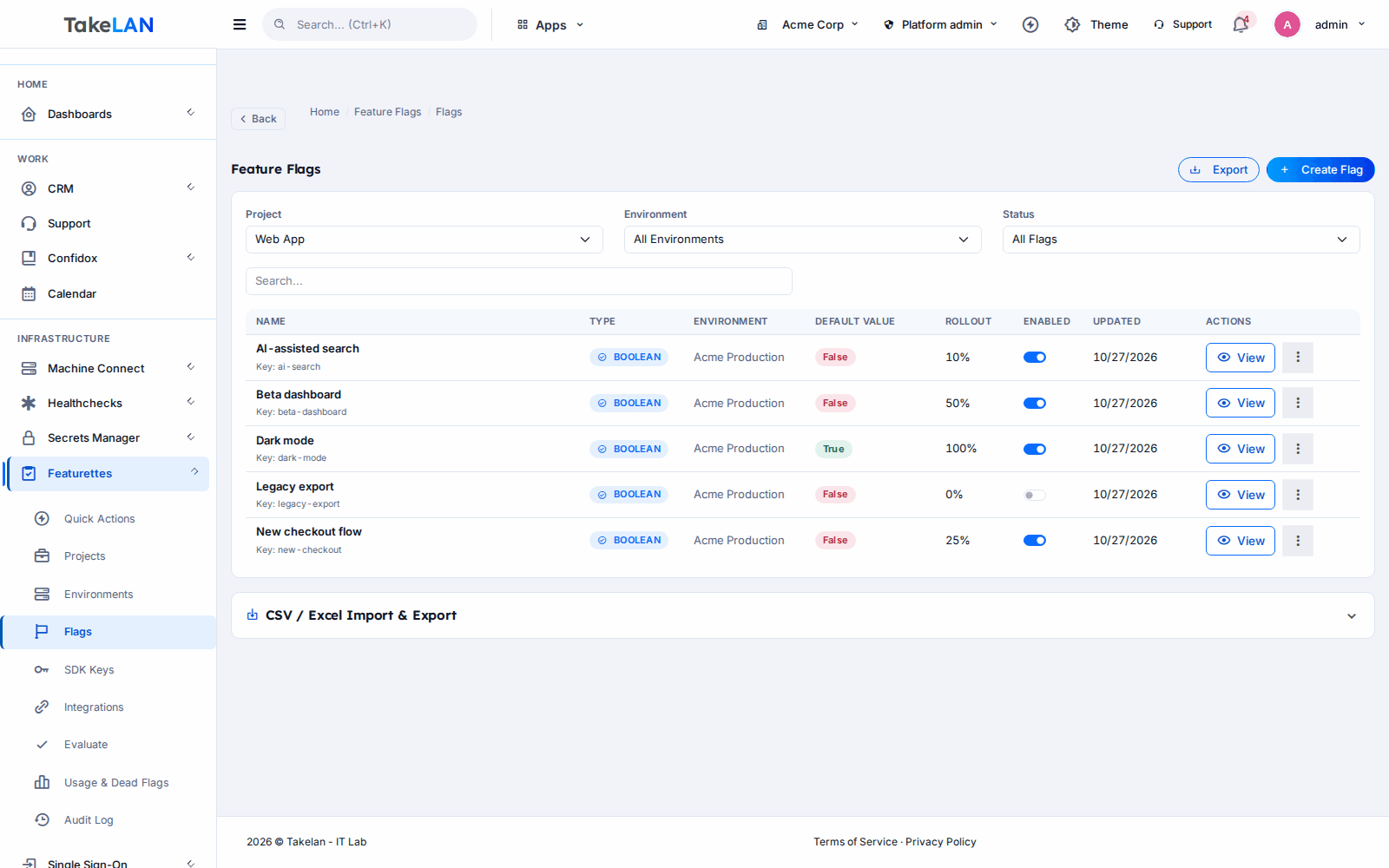
Task: Open more actions for Legacy export row
Action: coord(1298,495)
